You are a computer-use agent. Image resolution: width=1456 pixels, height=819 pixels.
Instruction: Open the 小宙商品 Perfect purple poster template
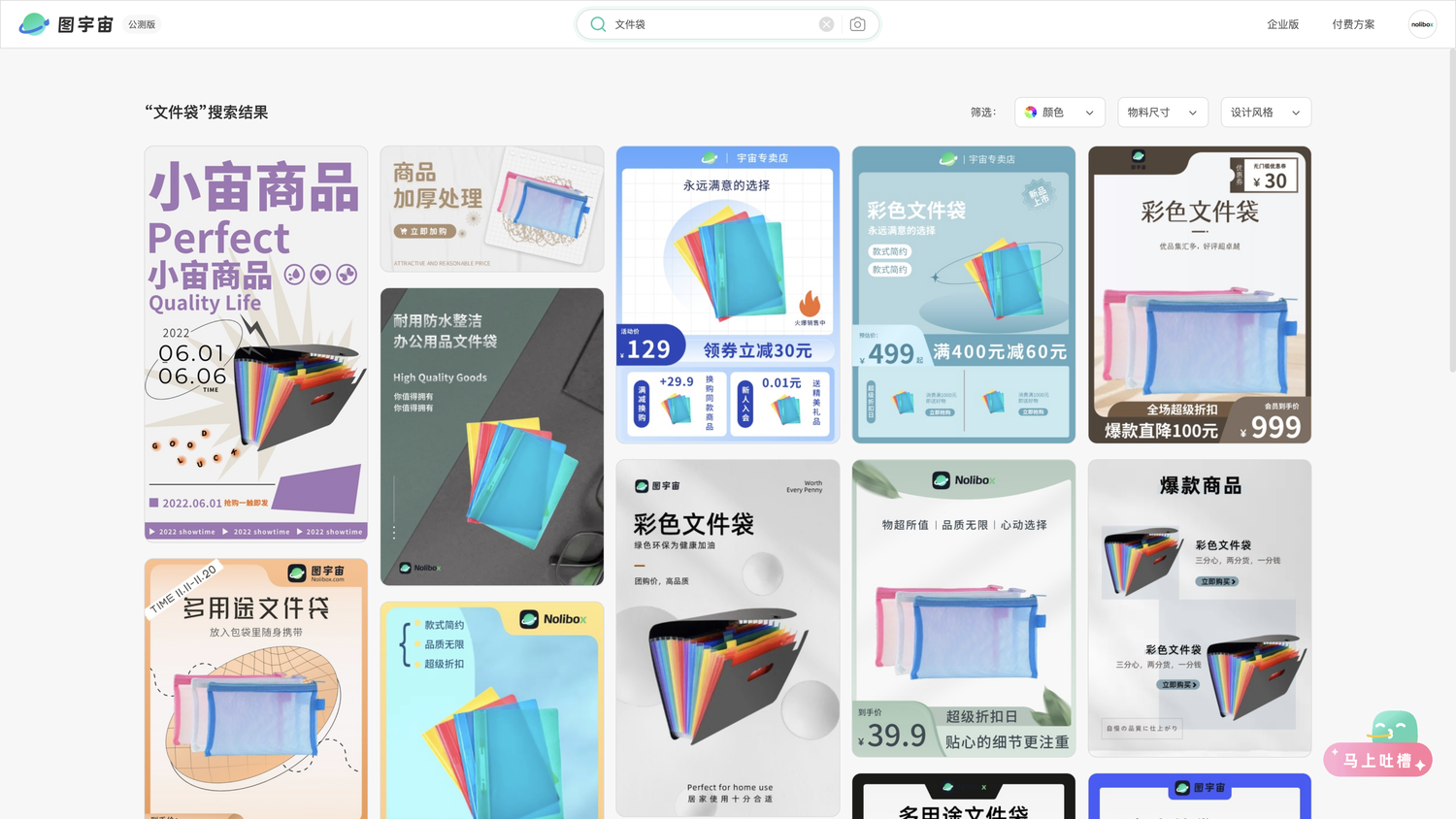click(256, 343)
